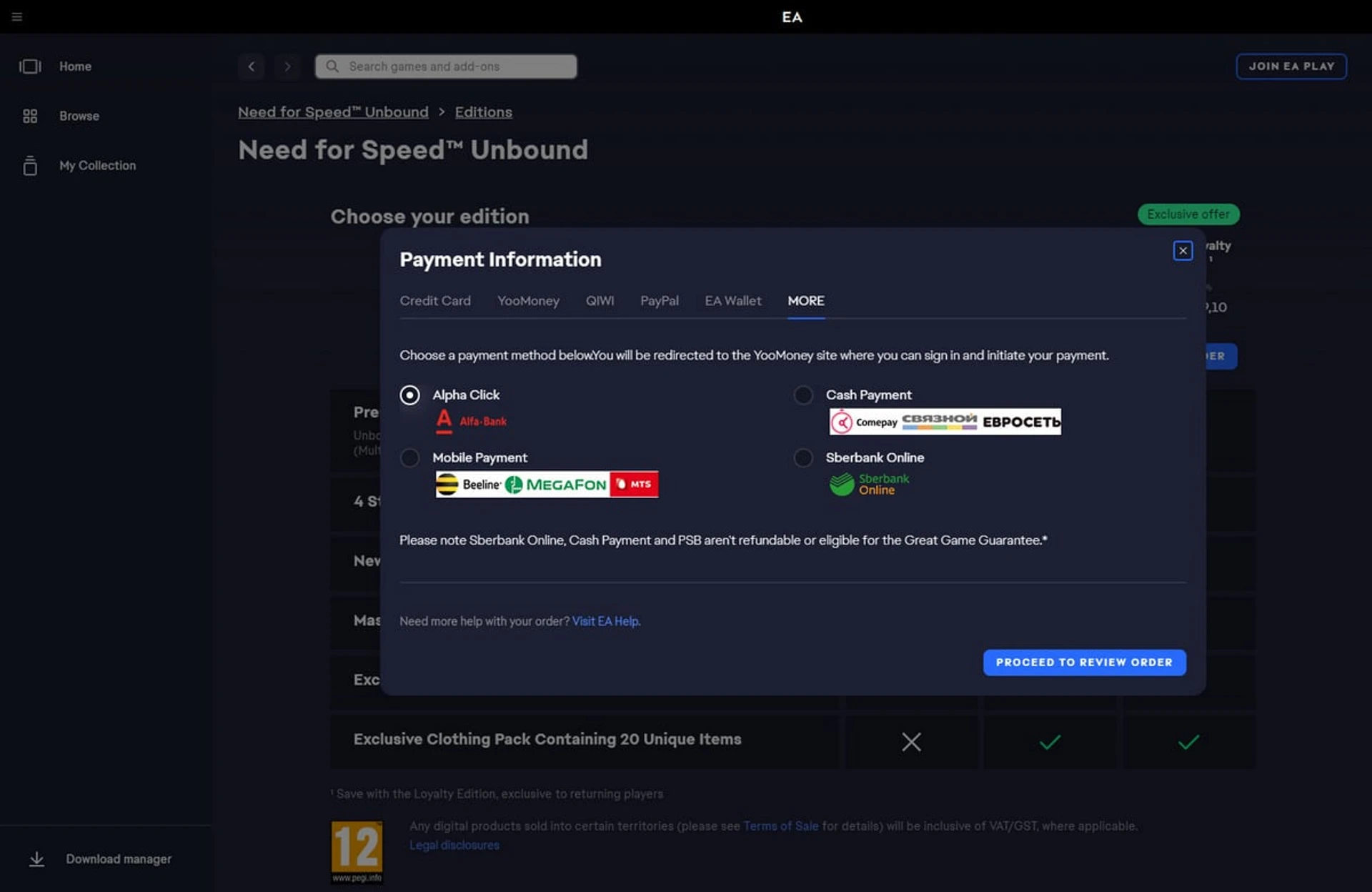Viewport: 1372px width, 892px height.
Task: Click the Browse sidebar label
Action: pos(79,116)
